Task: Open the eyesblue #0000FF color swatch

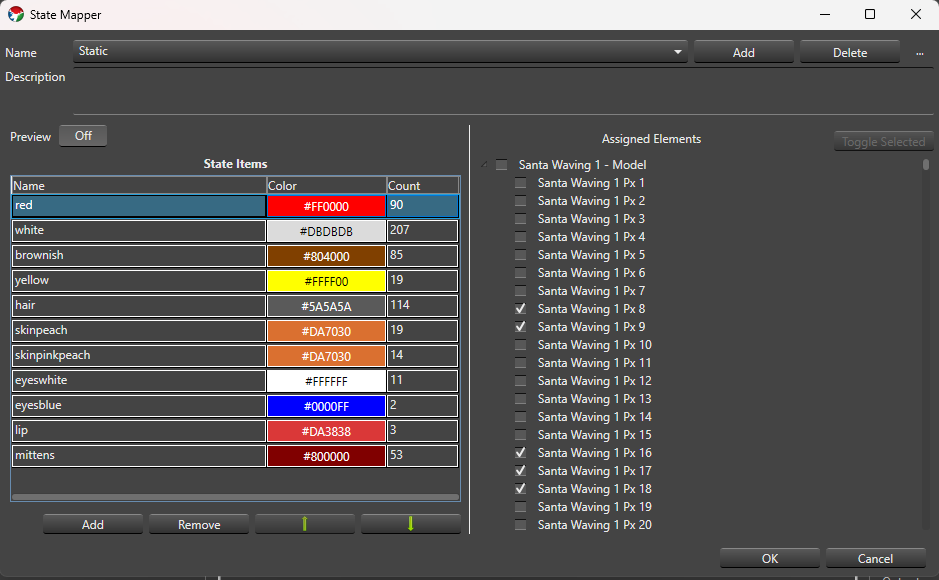Action: coord(326,406)
